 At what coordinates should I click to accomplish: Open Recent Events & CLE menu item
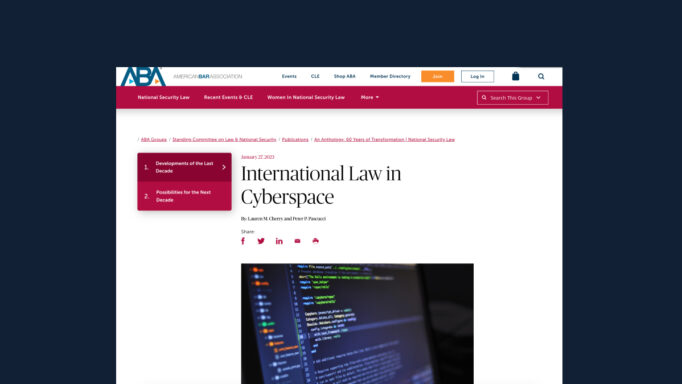pyautogui.click(x=228, y=97)
